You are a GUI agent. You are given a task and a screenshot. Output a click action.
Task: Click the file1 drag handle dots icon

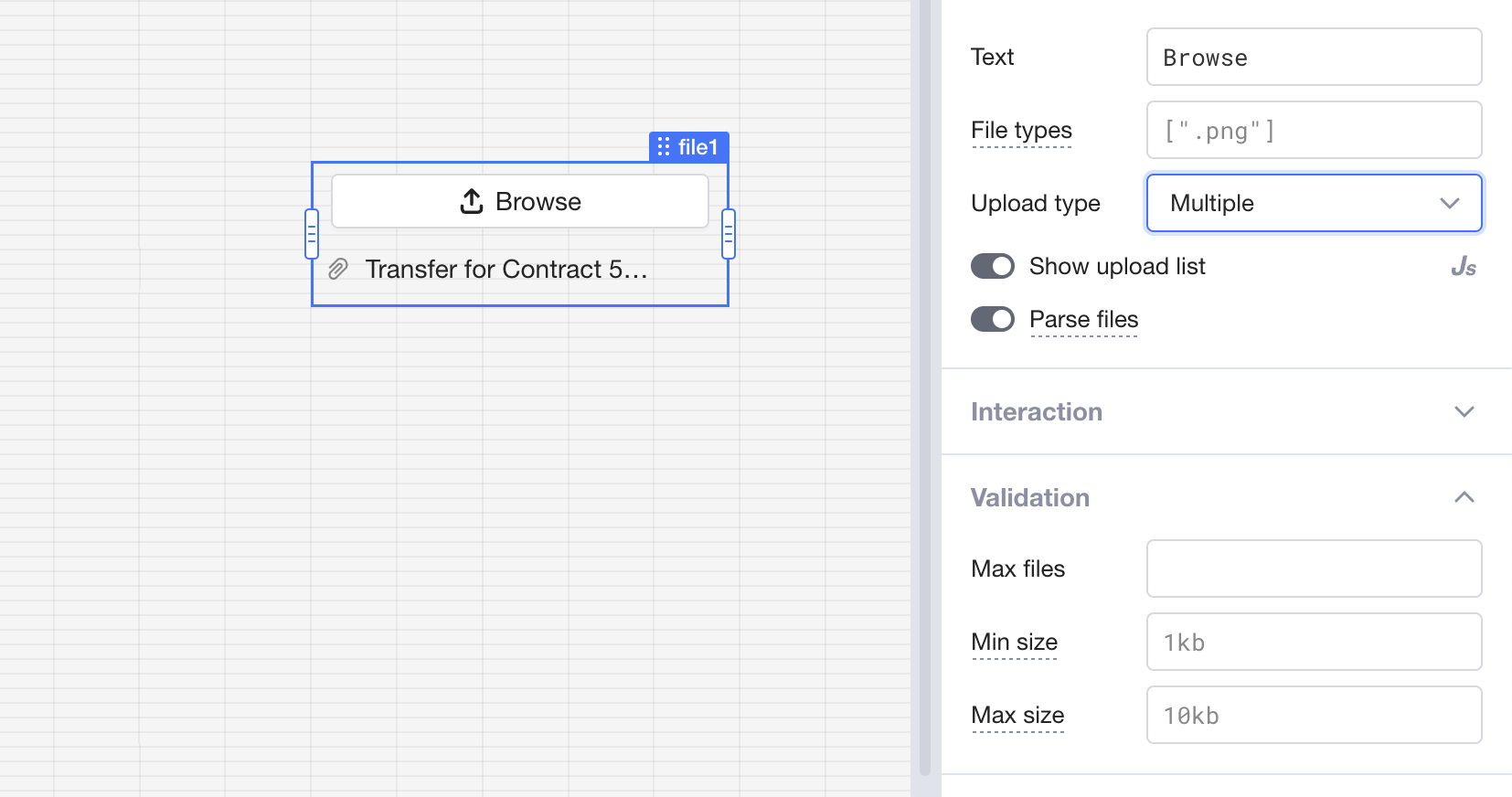[664, 147]
